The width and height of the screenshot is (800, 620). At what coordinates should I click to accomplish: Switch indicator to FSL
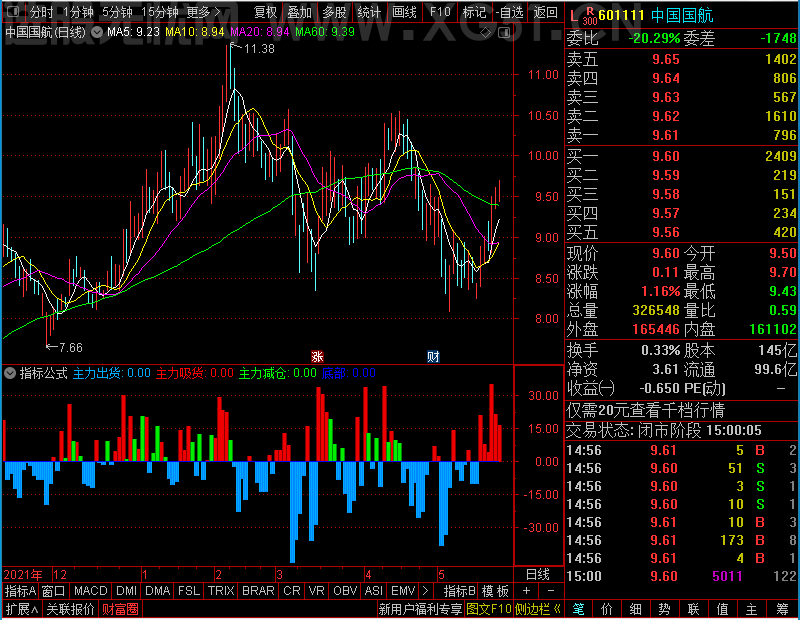[189, 591]
